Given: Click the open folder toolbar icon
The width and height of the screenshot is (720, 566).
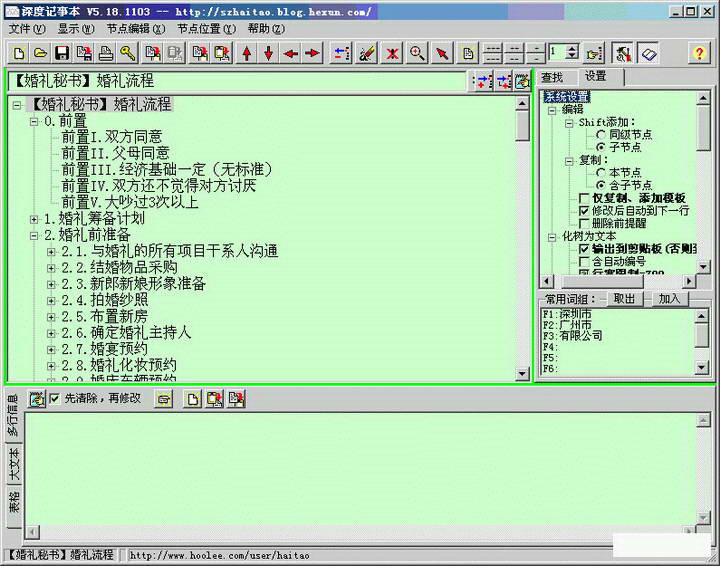Looking at the screenshot, I should [x=40, y=54].
